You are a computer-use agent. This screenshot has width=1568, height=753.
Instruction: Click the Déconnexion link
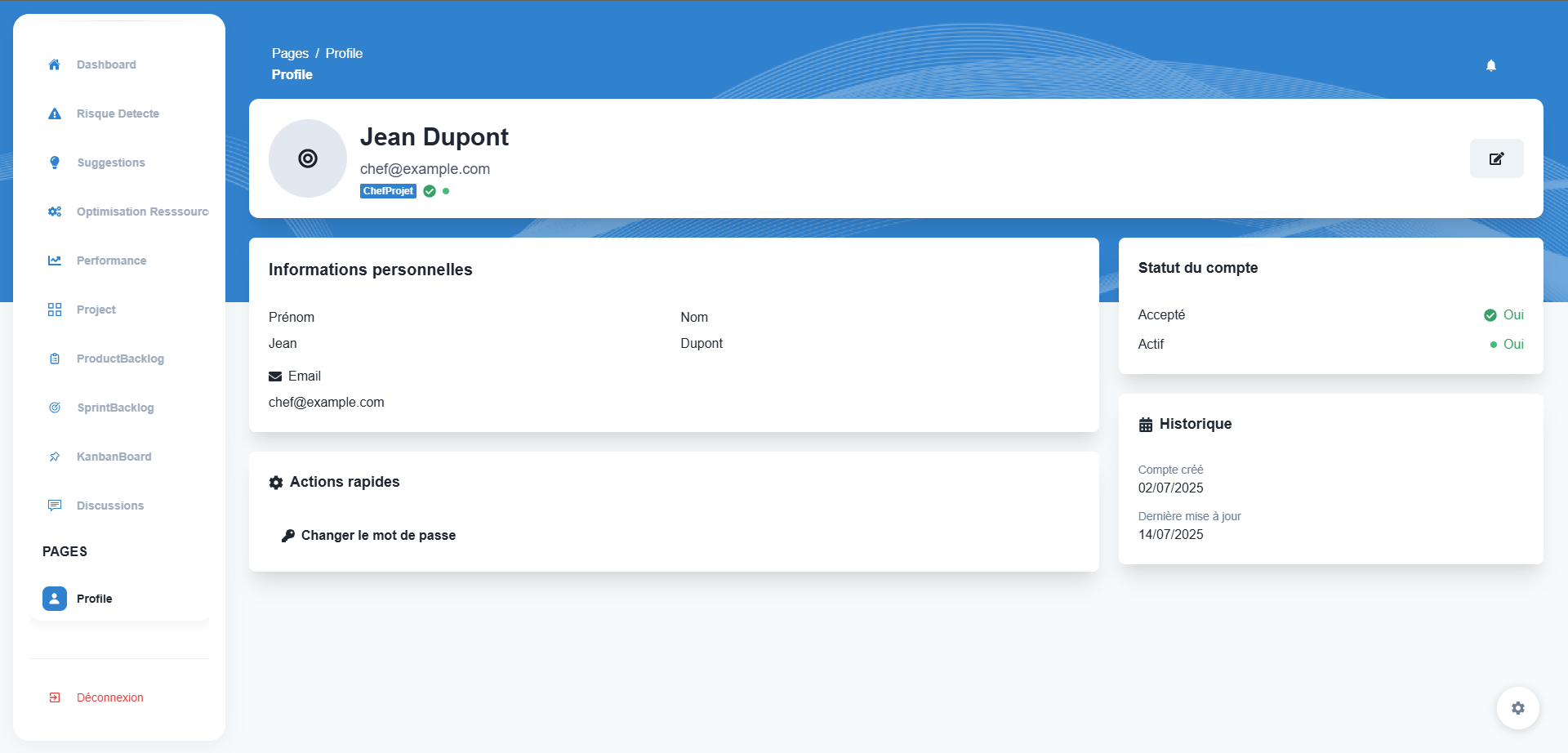(110, 697)
